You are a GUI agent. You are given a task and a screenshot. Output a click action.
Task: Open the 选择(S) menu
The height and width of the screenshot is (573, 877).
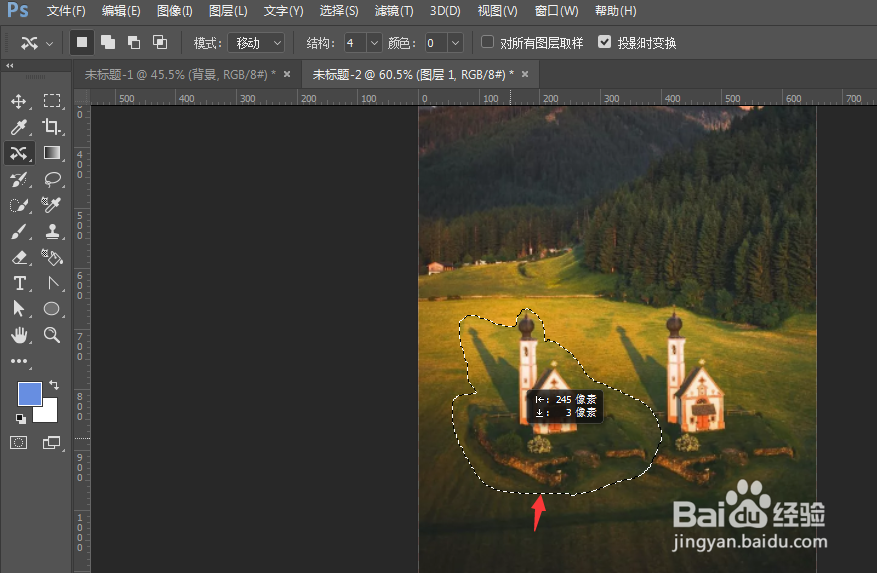click(338, 11)
